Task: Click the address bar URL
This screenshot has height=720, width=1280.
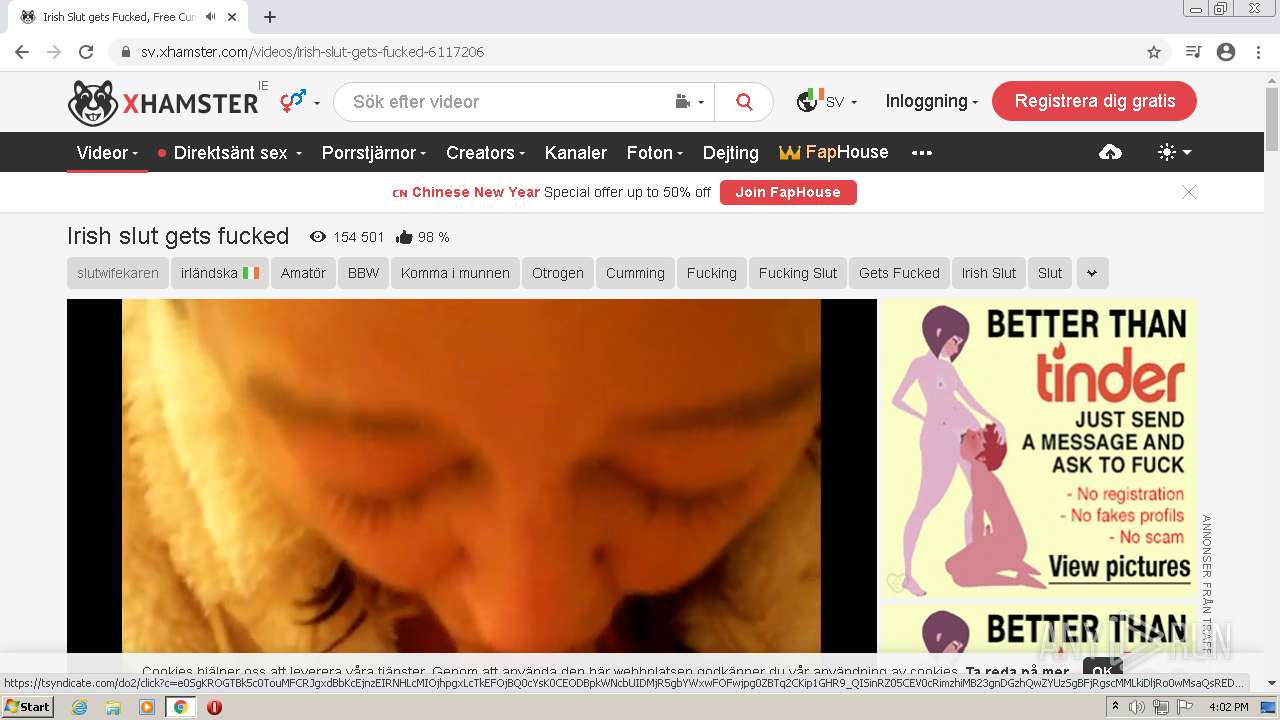Action: pyautogui.click(x=312, y=52)
